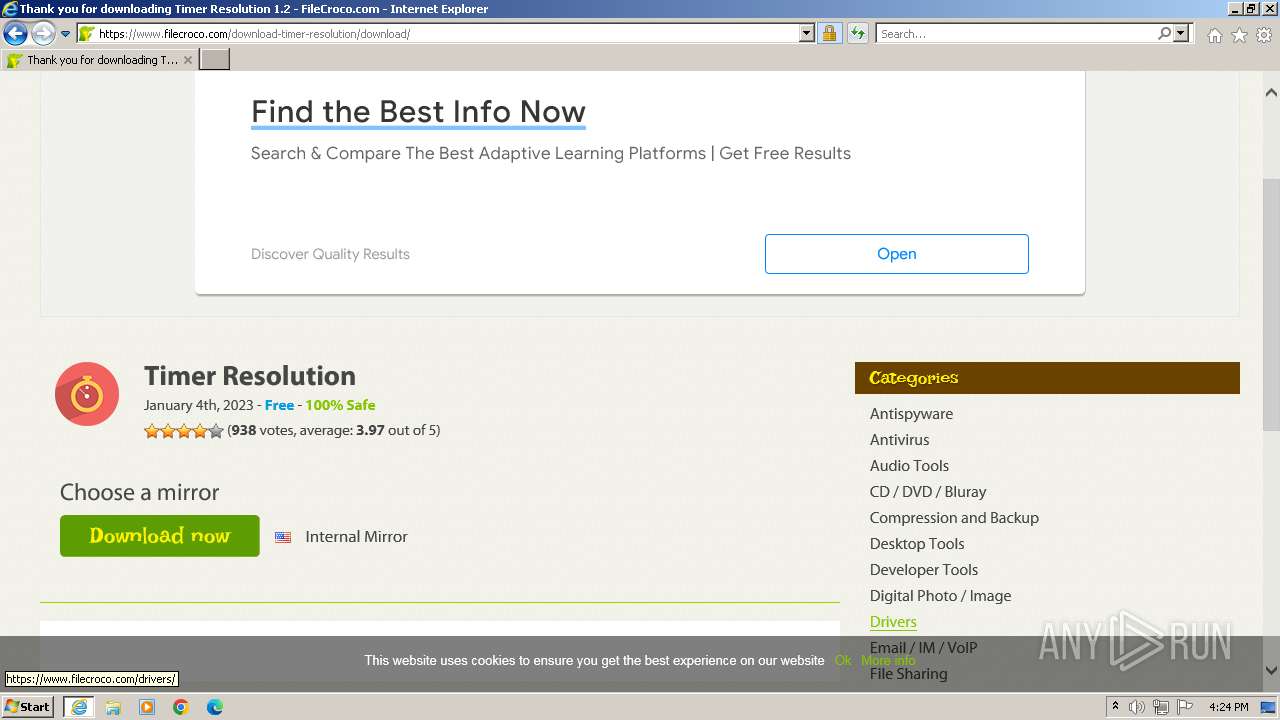Viewport: 1280px width, 720px height.
Task: Click the page scrollbar down arrow
Action: [x=1271, y=671]
